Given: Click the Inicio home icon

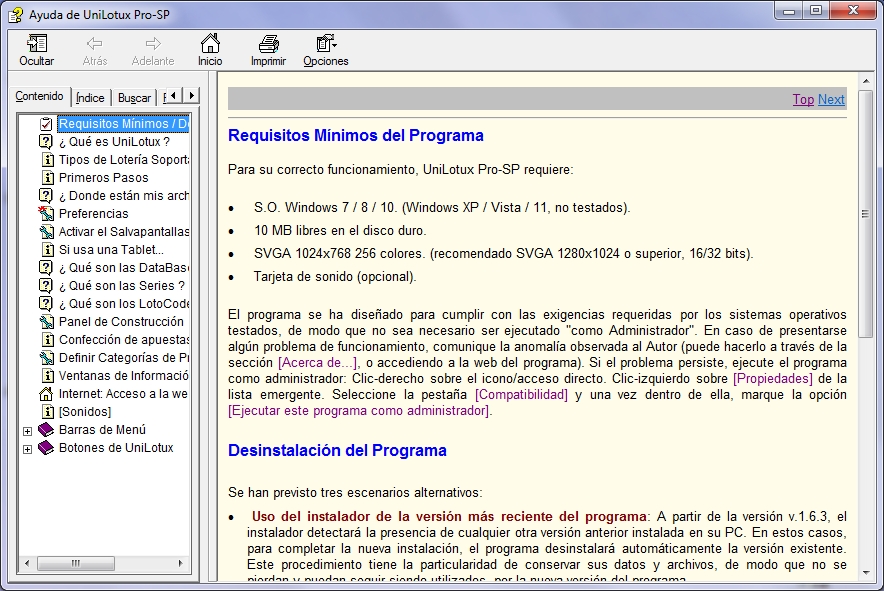Looking at the screenshot, I should click(210, 44).
